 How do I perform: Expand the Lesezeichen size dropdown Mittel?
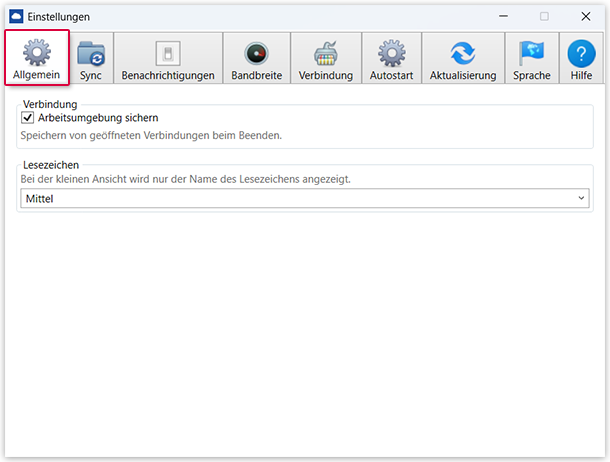[x=305, y=198]
